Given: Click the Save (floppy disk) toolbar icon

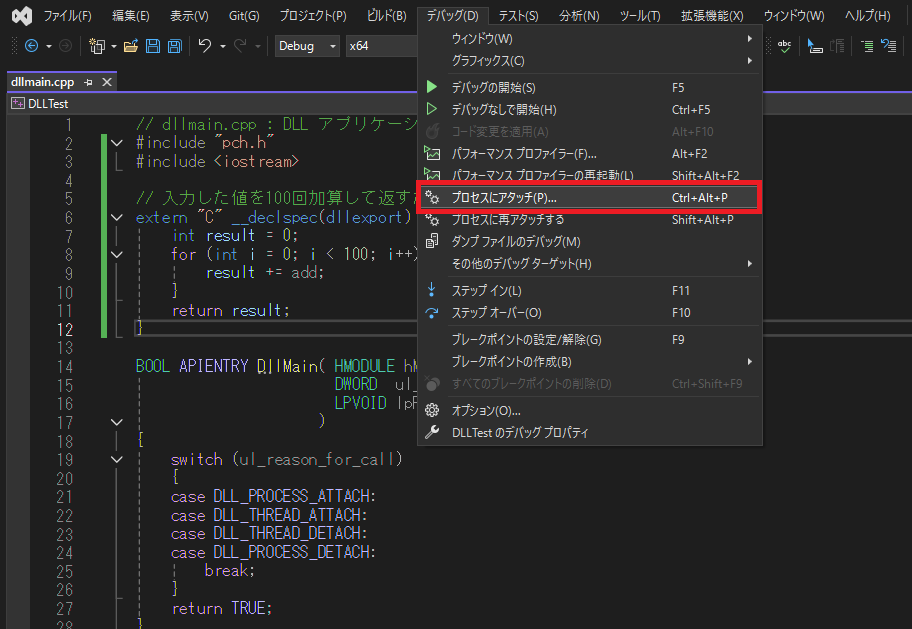Looking at the screenshot, I should (x=153, y=46).
